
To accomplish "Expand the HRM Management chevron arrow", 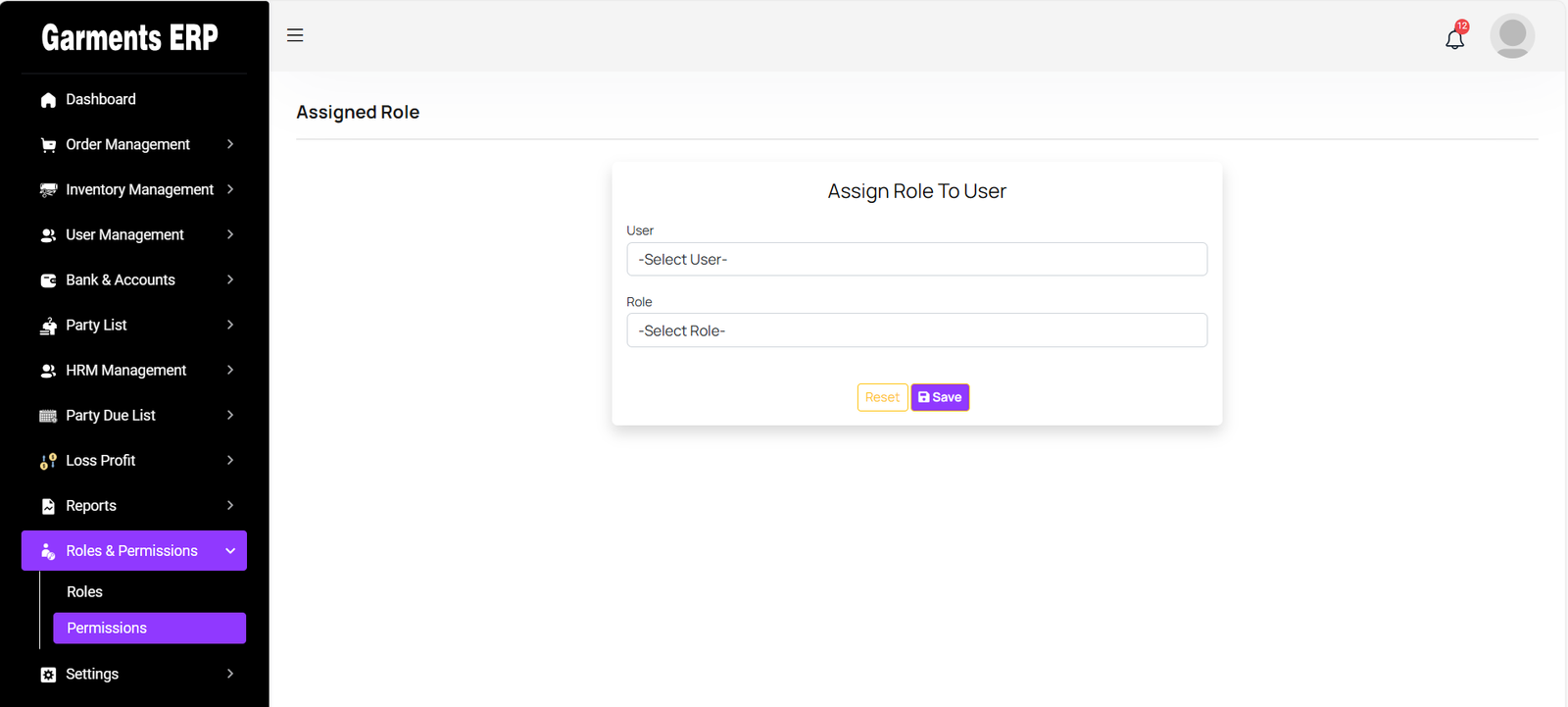I will (230, 370).
